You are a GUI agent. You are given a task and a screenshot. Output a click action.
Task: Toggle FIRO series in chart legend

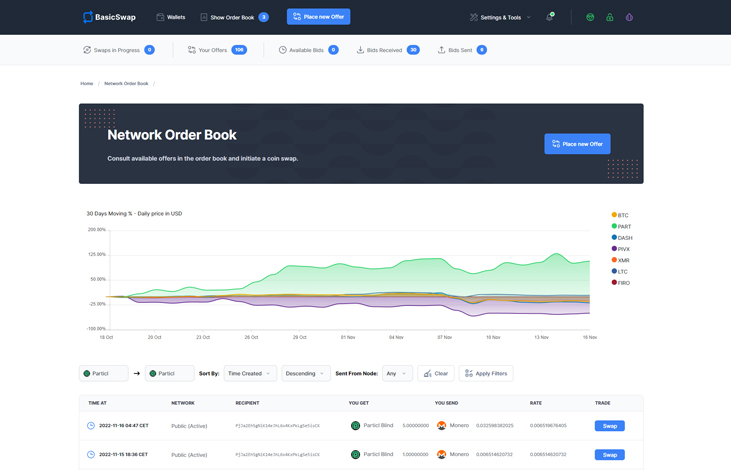pos(621,283)
